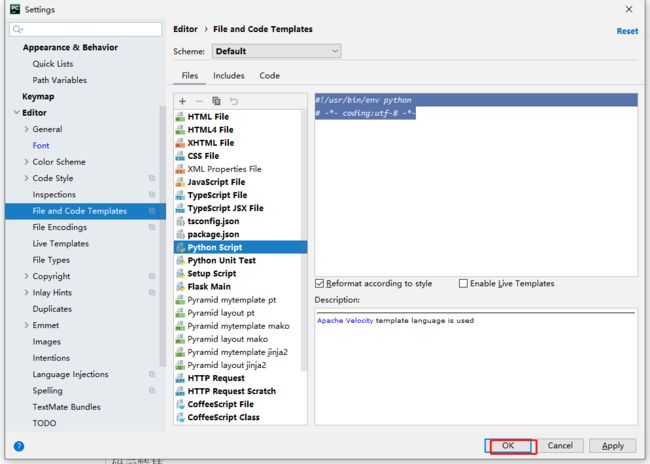Click the Apply button
The width and height of the screenshot is (650, 464).
tap(613, 446)
